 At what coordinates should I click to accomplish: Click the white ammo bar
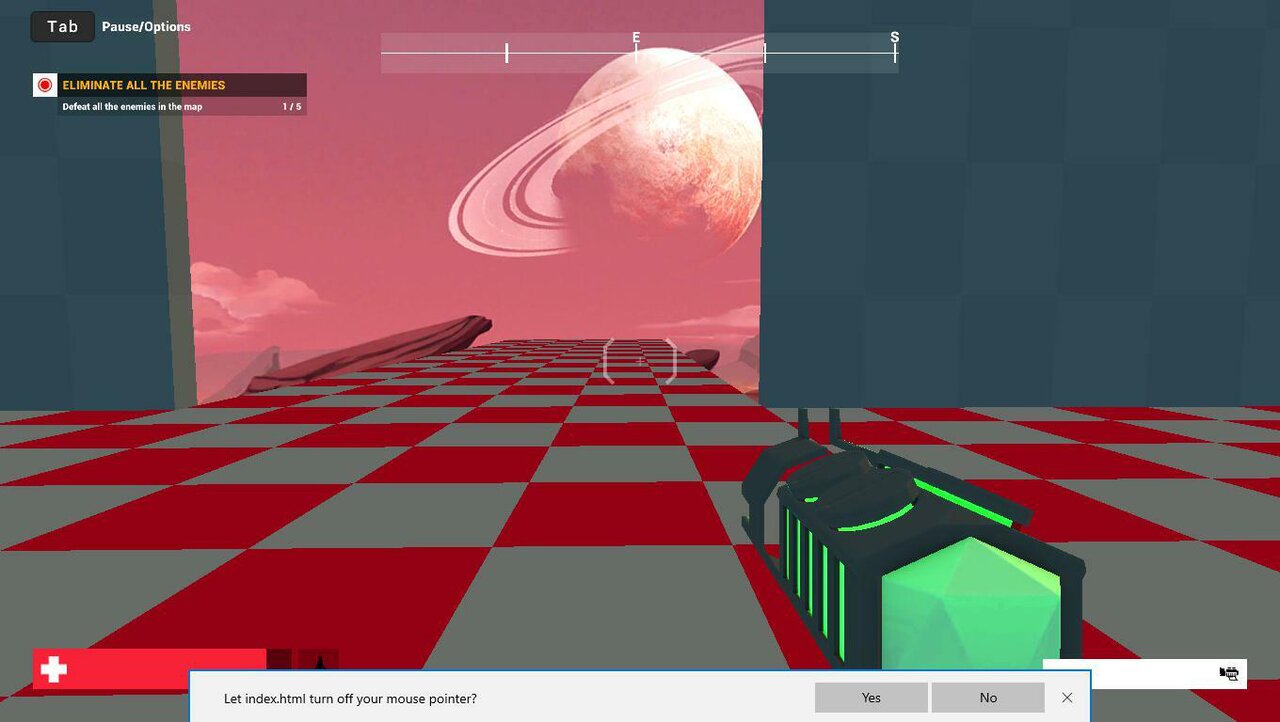(x=1144, y=673)
